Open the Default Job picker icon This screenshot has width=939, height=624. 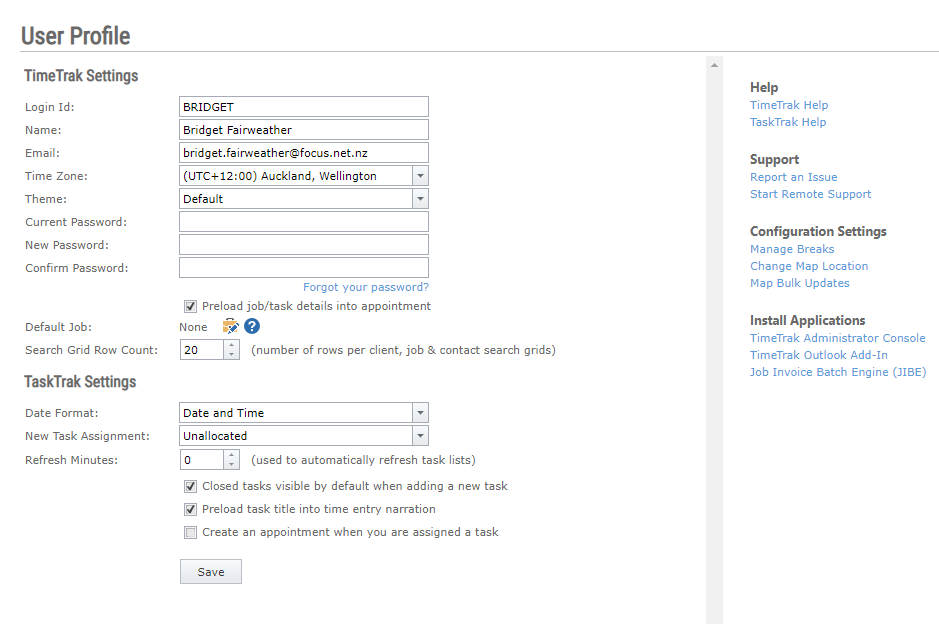point(230,326)
